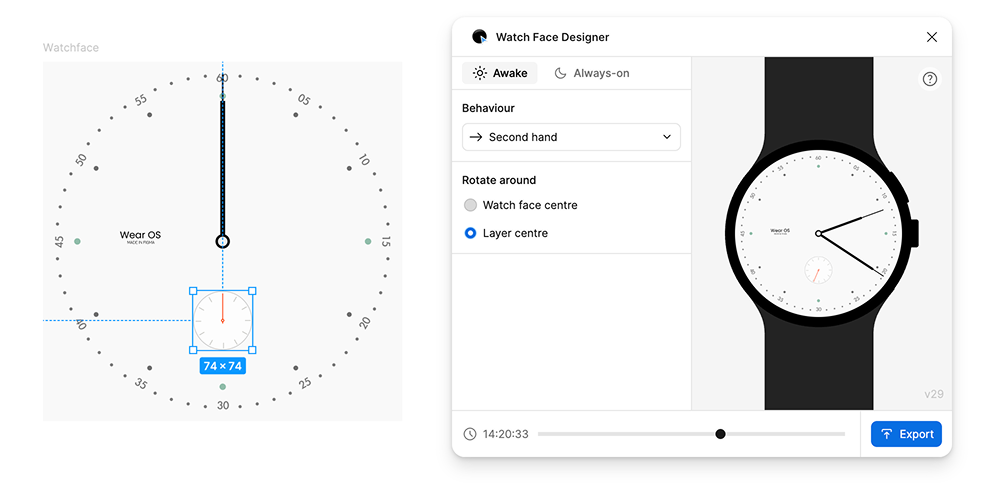Expand the Behaviour dropdown chevron
This screenshot has width=984, height=492.
(667, 137)
